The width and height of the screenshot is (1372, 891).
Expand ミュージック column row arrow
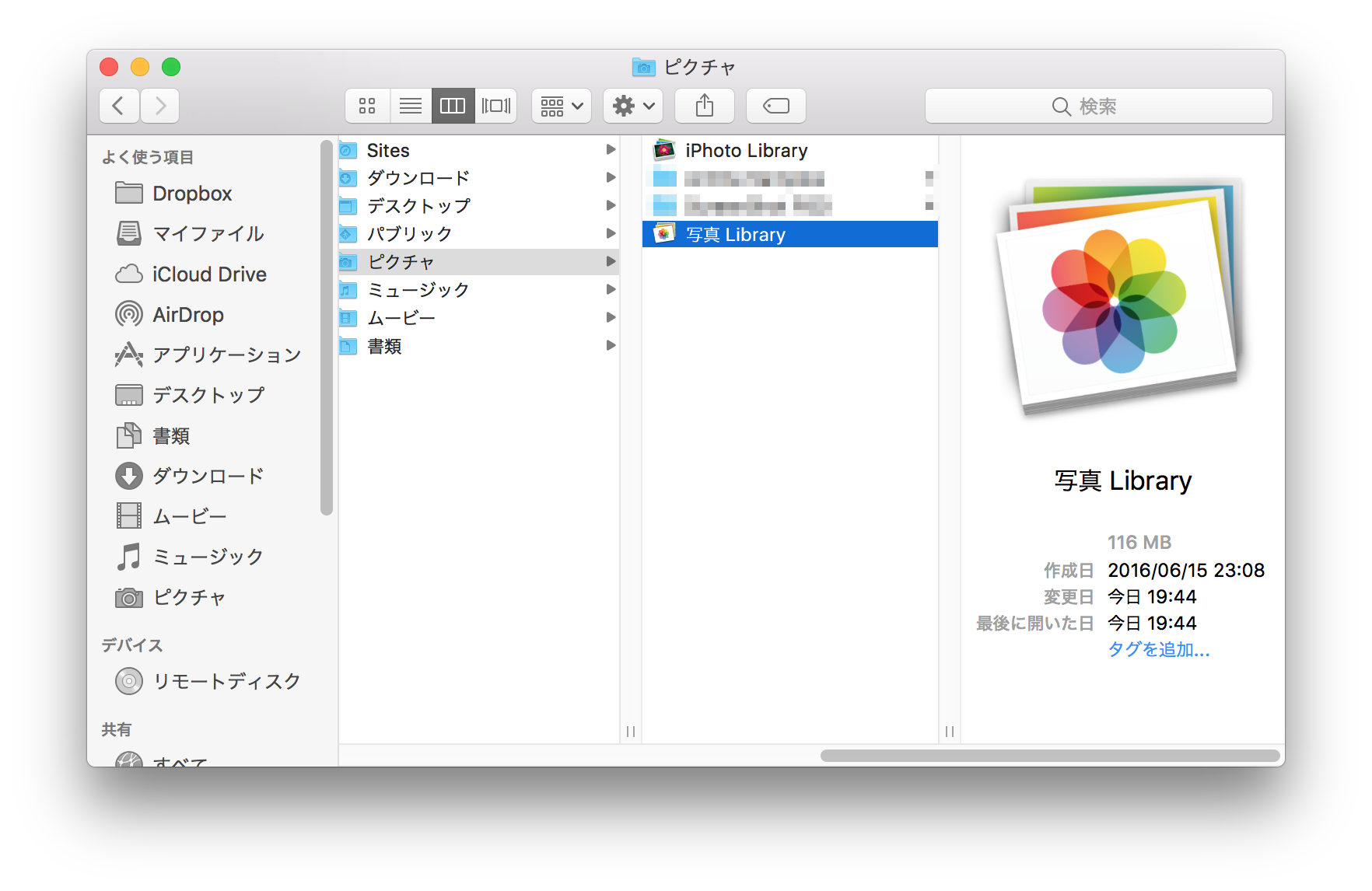pyautogui.click(x=611, y=289)
